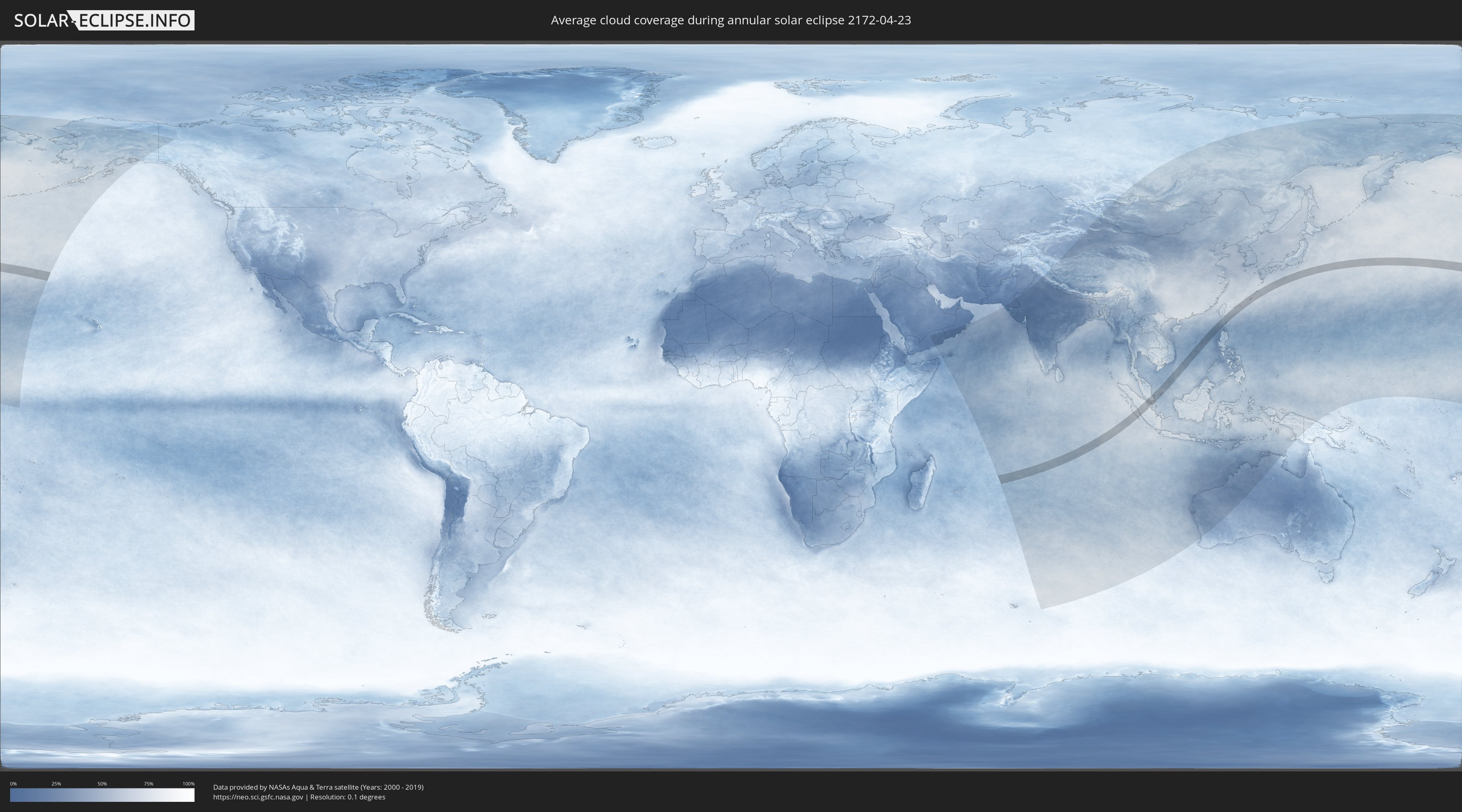Click the cloud coverage color gradient legend
The width and height of the screenshot is (1462, 812).
pyautogui.click(x=102, y=795)
